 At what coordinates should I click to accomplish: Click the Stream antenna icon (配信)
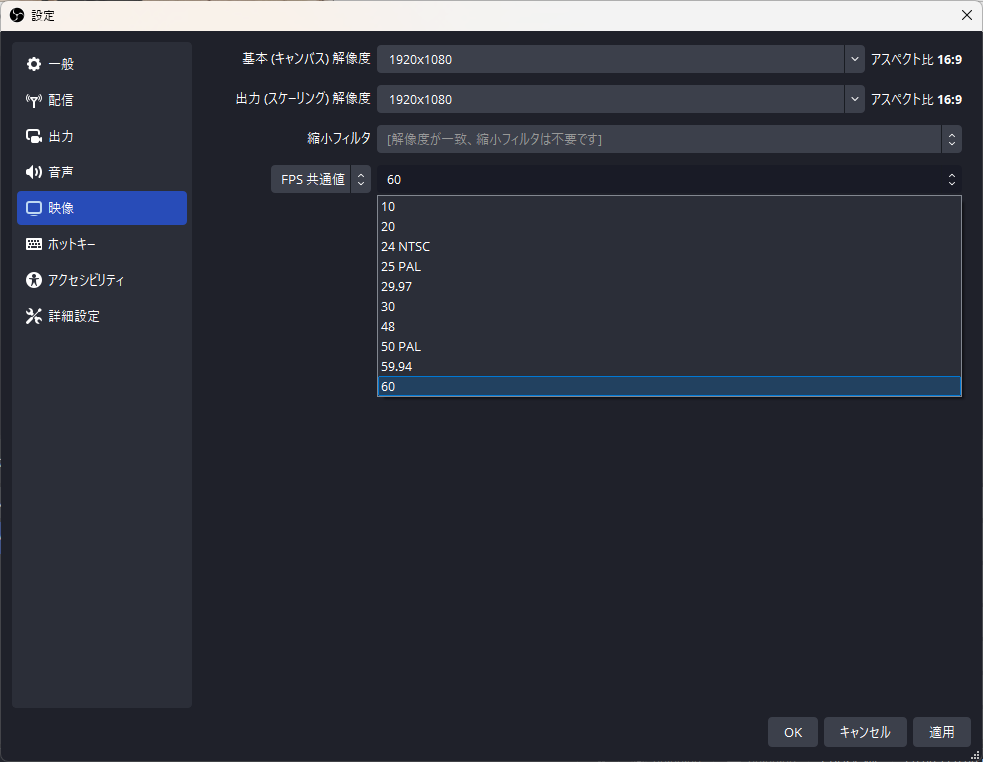point(34,100)
